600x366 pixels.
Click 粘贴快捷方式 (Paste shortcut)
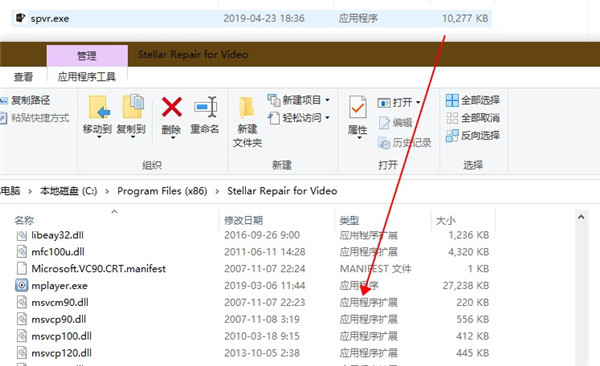coord(35,118)
